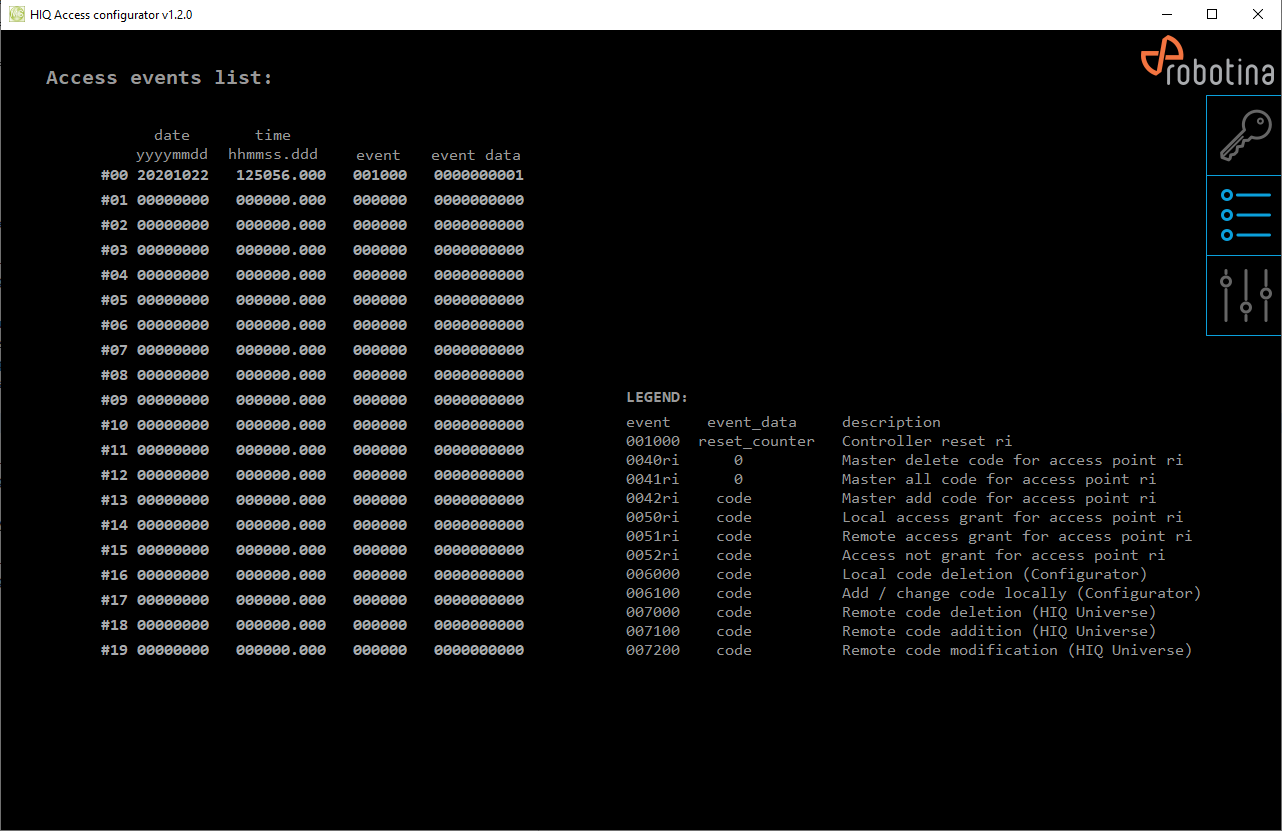
Task: Click the event data value 0000000001
Action: click(x=478, y=175)
